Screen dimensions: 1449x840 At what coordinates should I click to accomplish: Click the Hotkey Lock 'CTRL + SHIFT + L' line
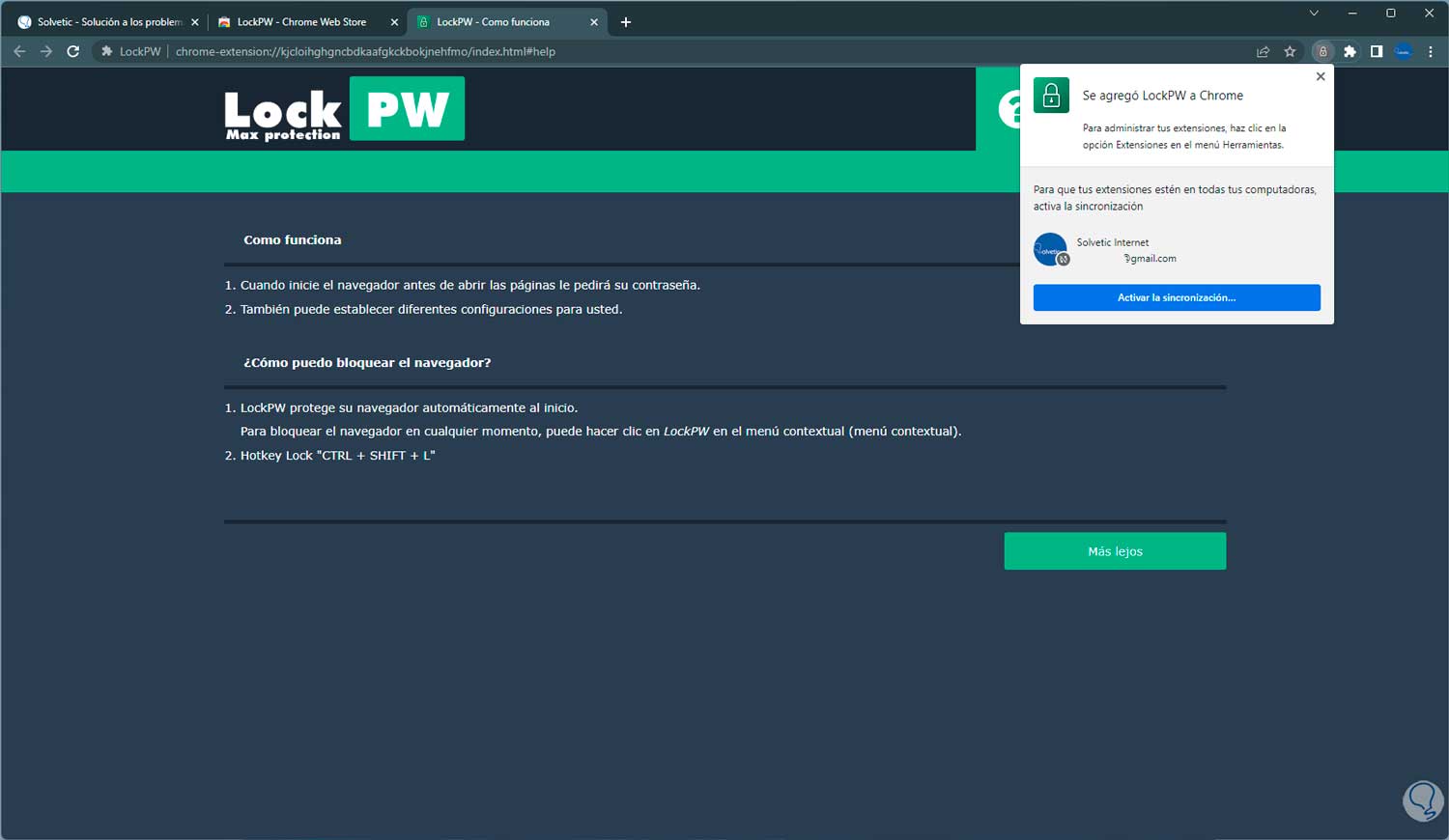tap(337, 456)
